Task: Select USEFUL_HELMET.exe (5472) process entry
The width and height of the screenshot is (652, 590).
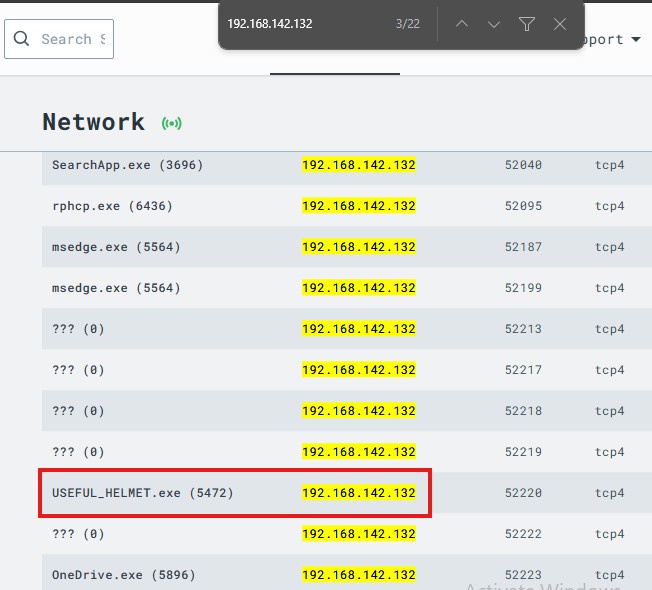Action: pos(347,493)
